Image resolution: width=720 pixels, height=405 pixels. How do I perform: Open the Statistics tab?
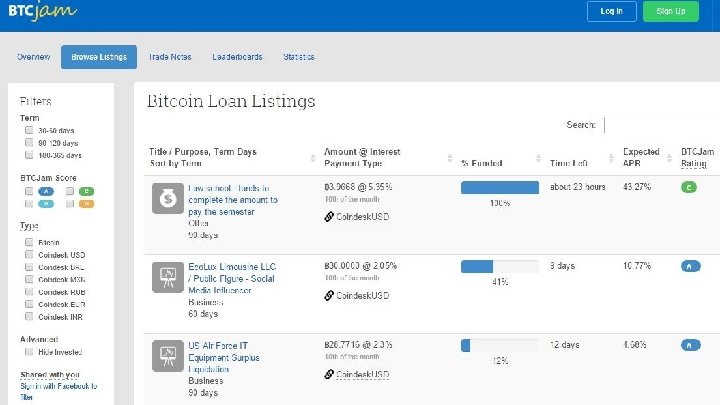[299, 57]
